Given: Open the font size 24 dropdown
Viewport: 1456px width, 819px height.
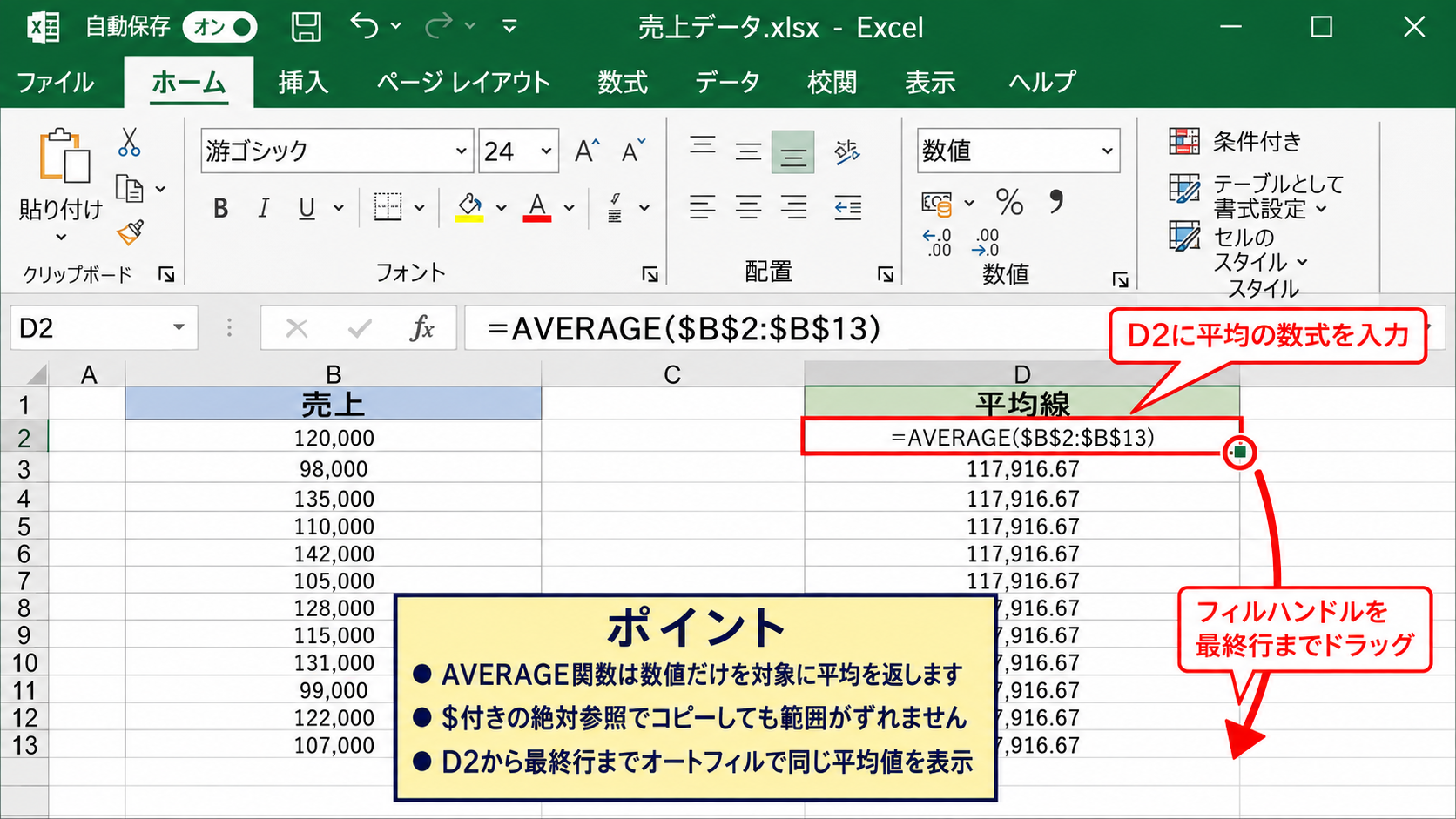Looking at the screenshot, I should coord(546,151).
